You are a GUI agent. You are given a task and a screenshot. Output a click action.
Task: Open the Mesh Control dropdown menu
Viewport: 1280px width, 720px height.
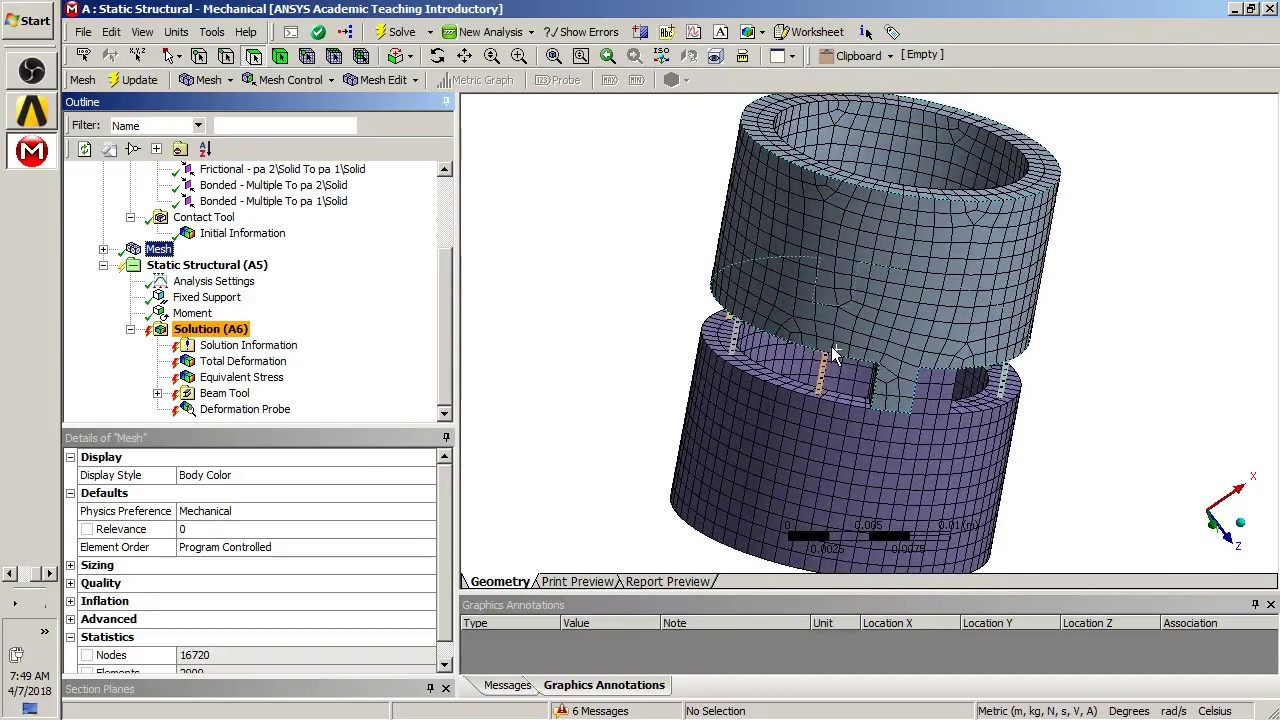[288, 80]
